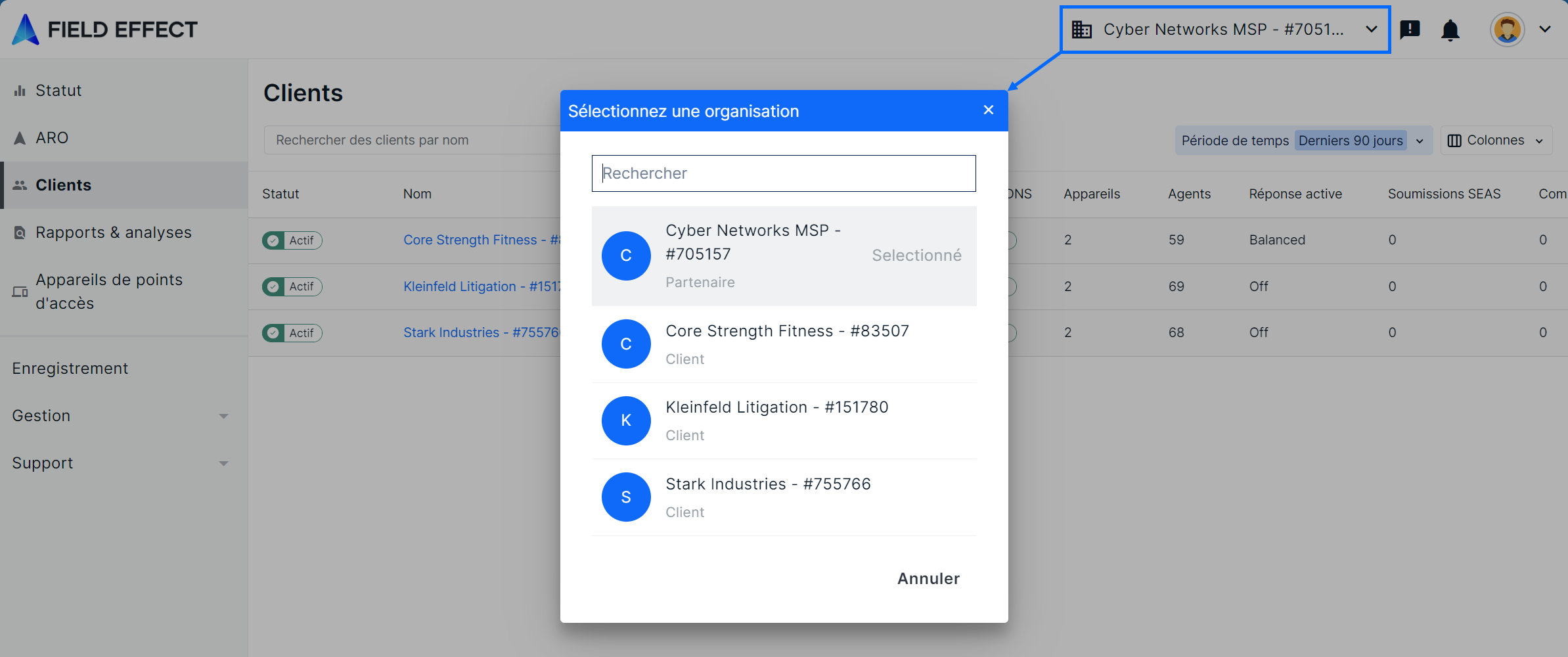Open Core Strength Fitness link in clients table

(482, 240)
